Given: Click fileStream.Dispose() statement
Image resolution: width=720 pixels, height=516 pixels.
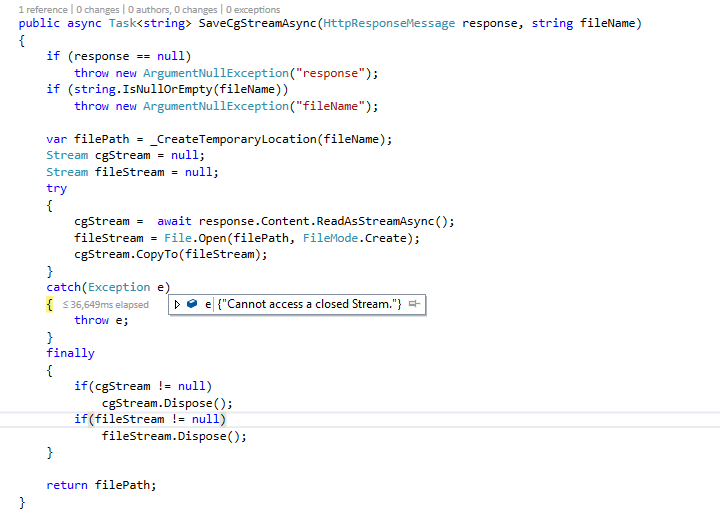Looking at the screenshot, I should point(173,436).
